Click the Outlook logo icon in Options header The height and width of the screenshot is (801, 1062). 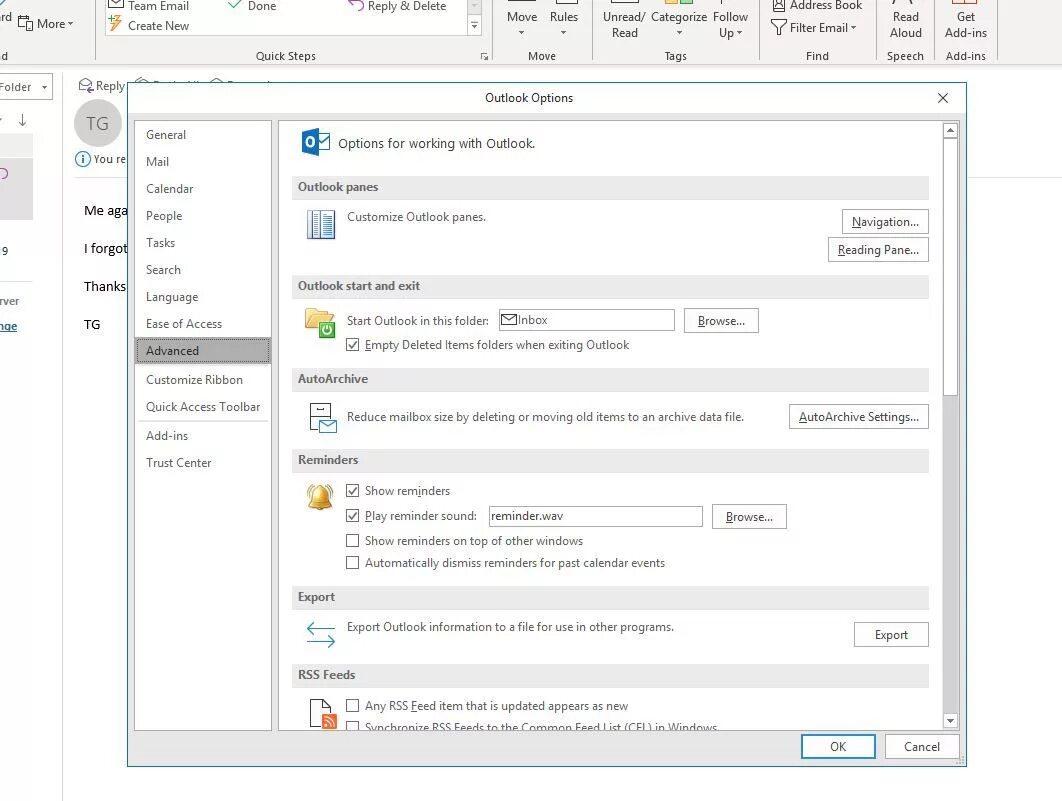315,142
